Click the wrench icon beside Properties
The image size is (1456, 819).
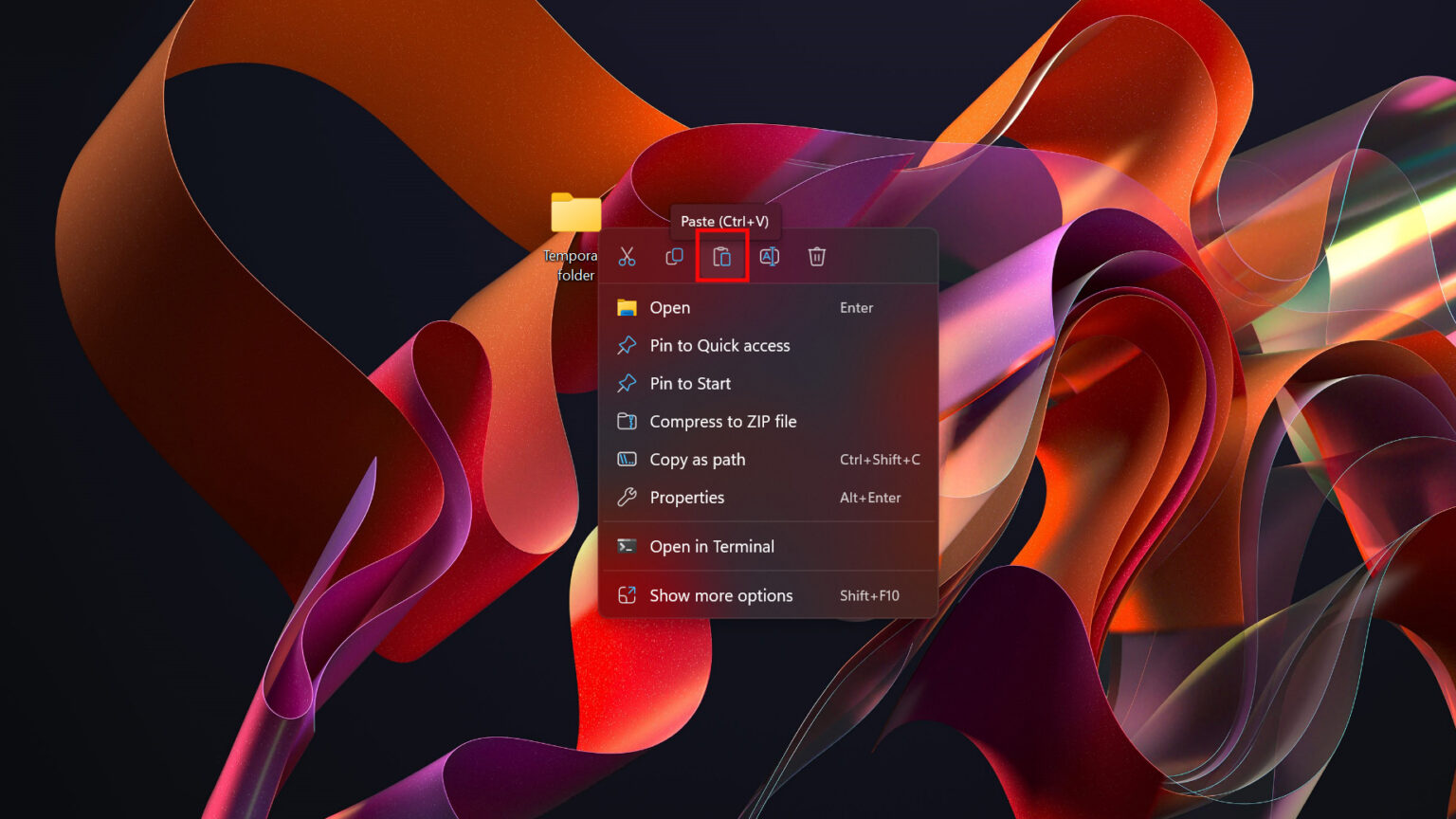(x=627, y=497)
